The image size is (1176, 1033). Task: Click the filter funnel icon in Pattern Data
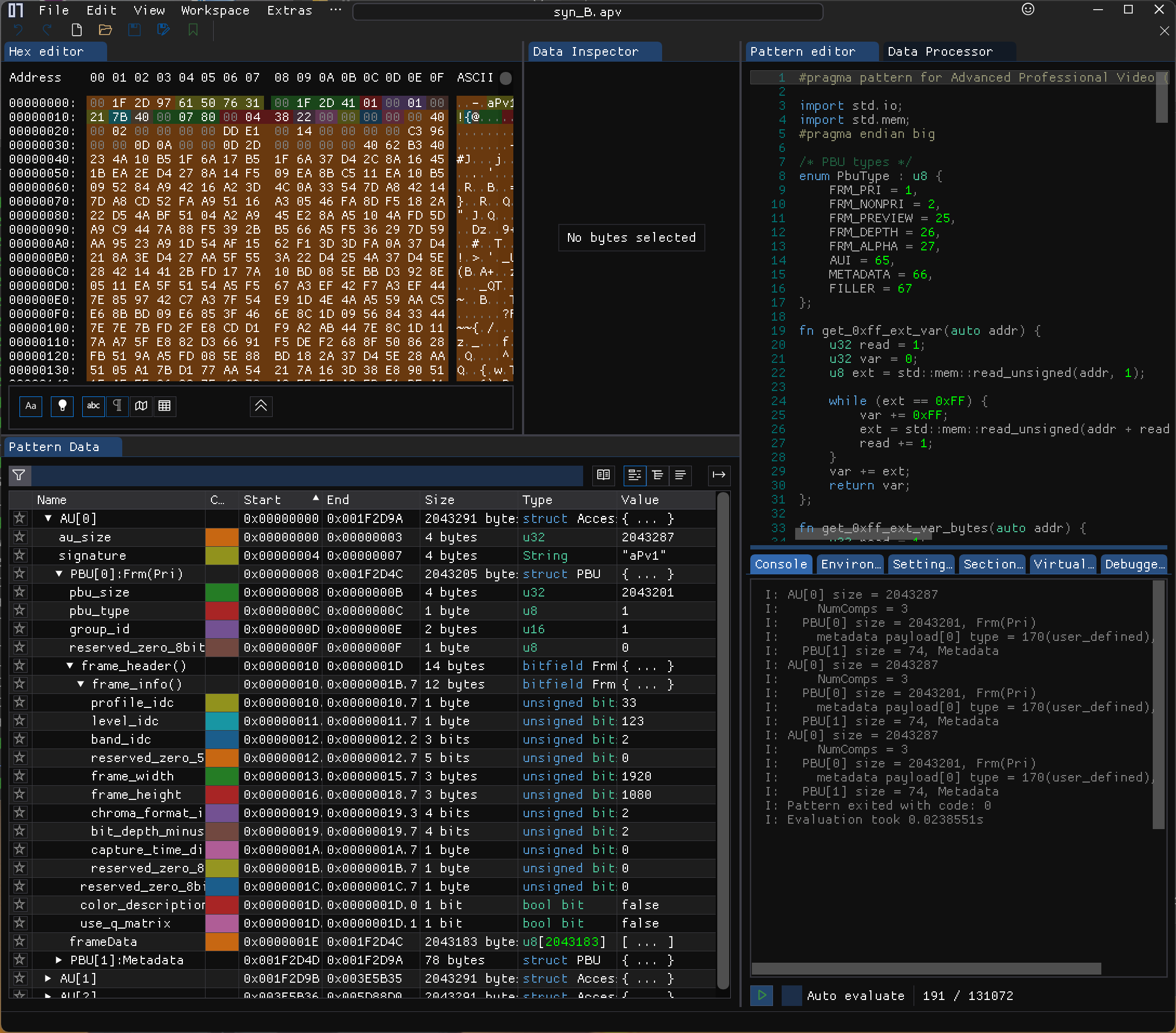(19, 475)
